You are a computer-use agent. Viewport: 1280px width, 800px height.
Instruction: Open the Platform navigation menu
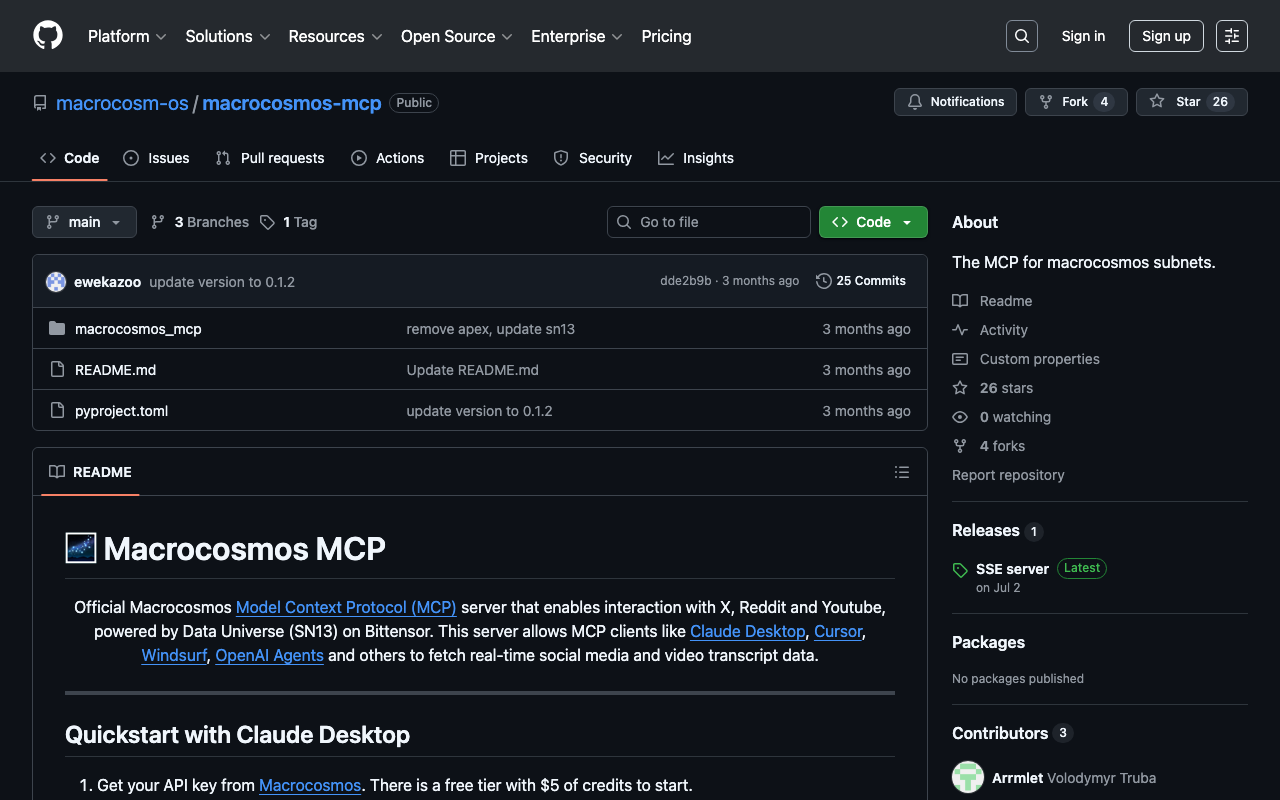[x=127, y=36]
